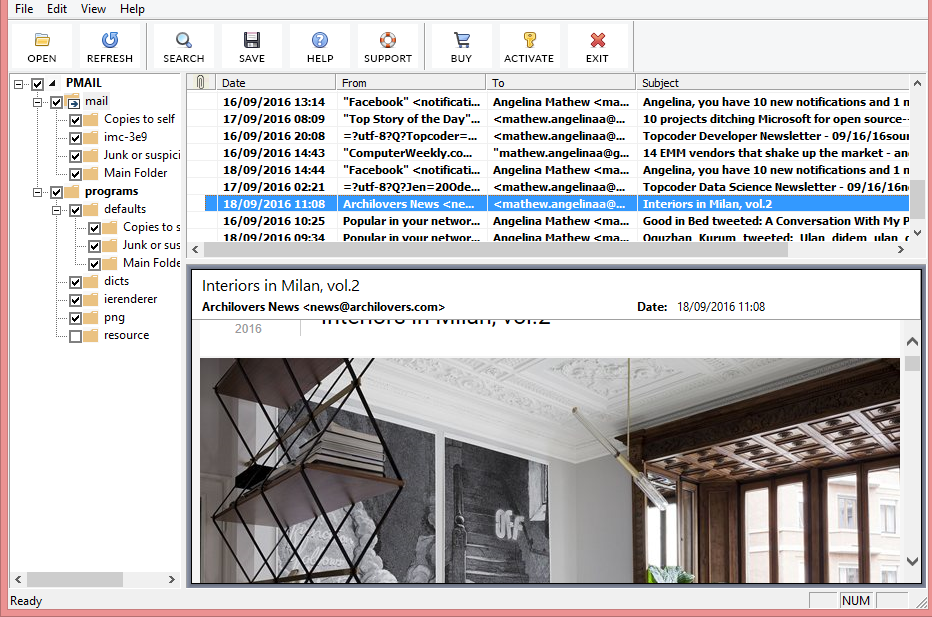Uncheck the imc-3e9 checkbox

[75, 138]
